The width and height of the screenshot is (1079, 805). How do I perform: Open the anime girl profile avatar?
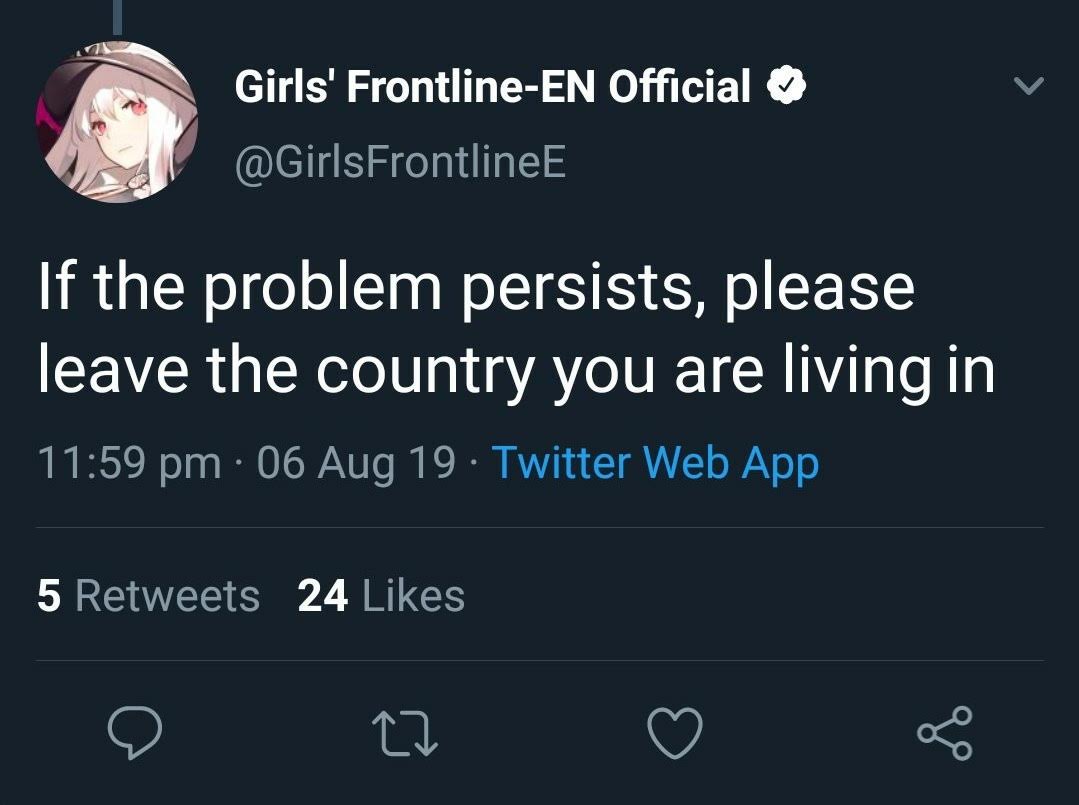coord(117,122)
